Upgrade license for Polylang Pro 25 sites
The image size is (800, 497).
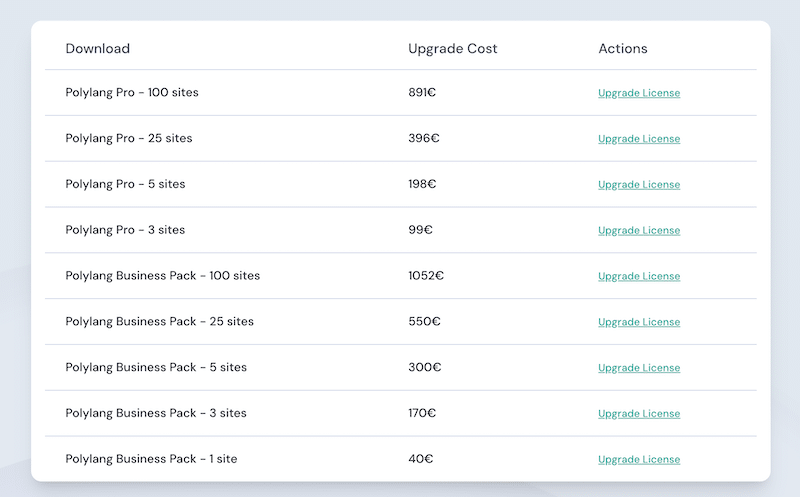tap(639, 139)
